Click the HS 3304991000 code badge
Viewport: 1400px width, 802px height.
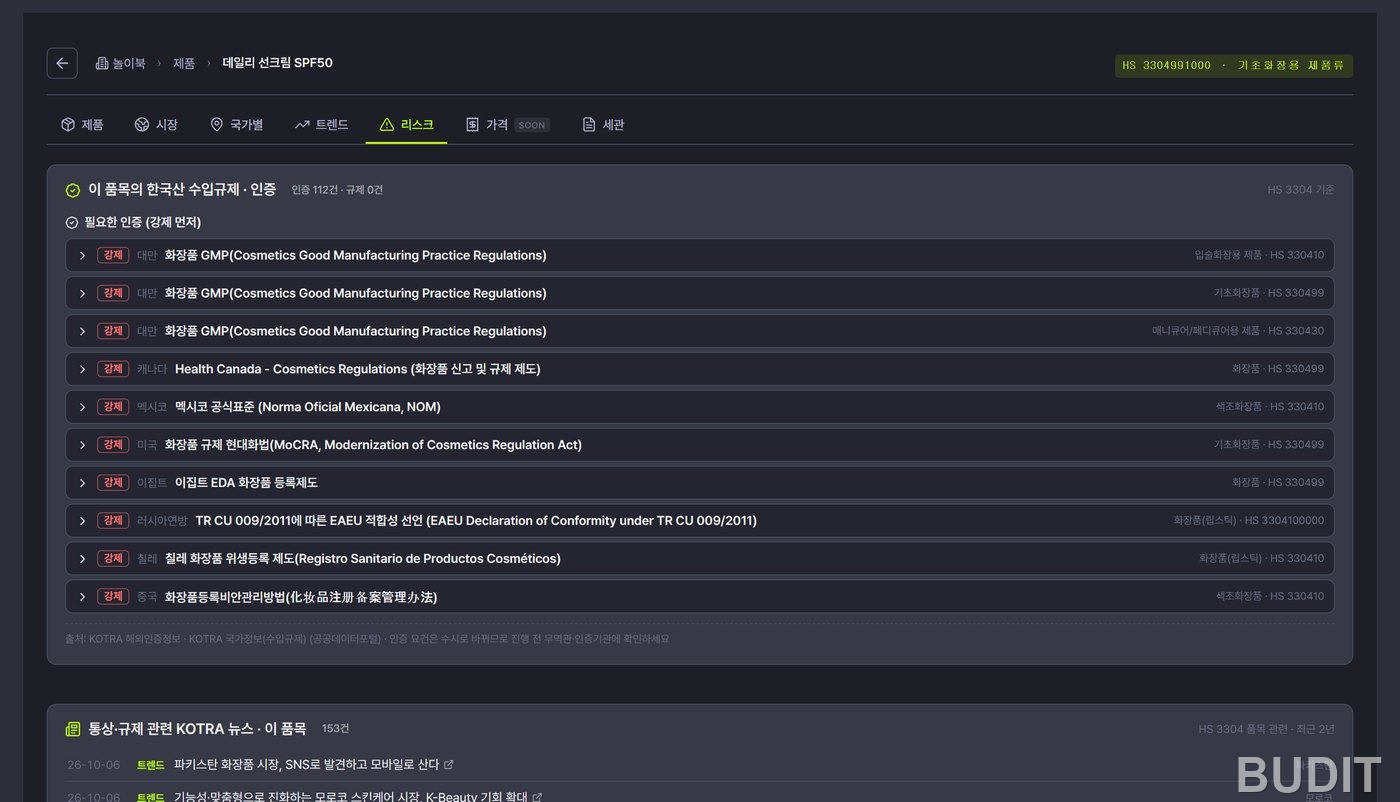click(x=1234, y=66)
